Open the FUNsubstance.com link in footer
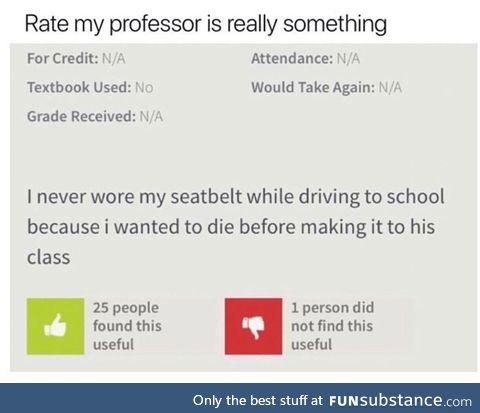 tap(400, 400)
